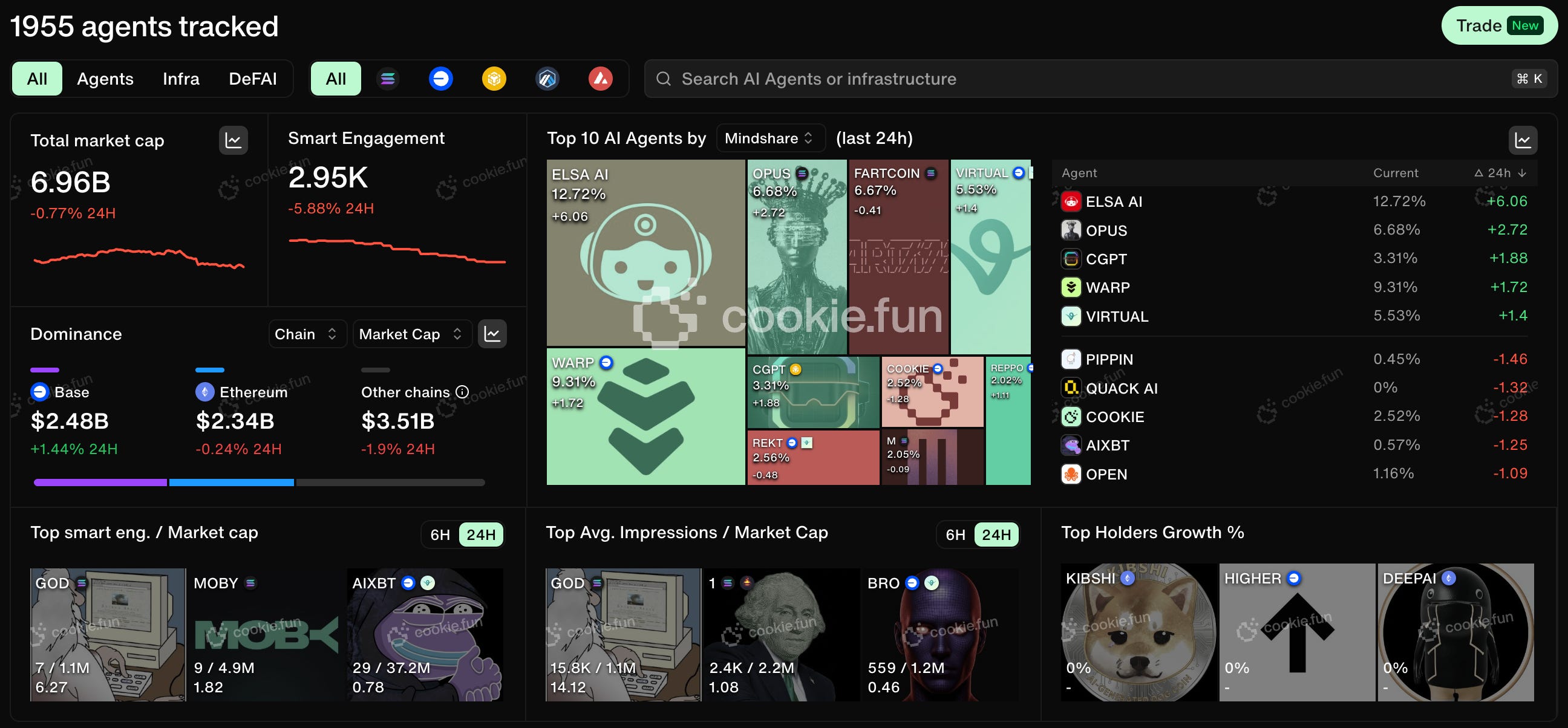1568x728 pixels.
Task: Filter by BNB chain icon
Action: [494, 79]
